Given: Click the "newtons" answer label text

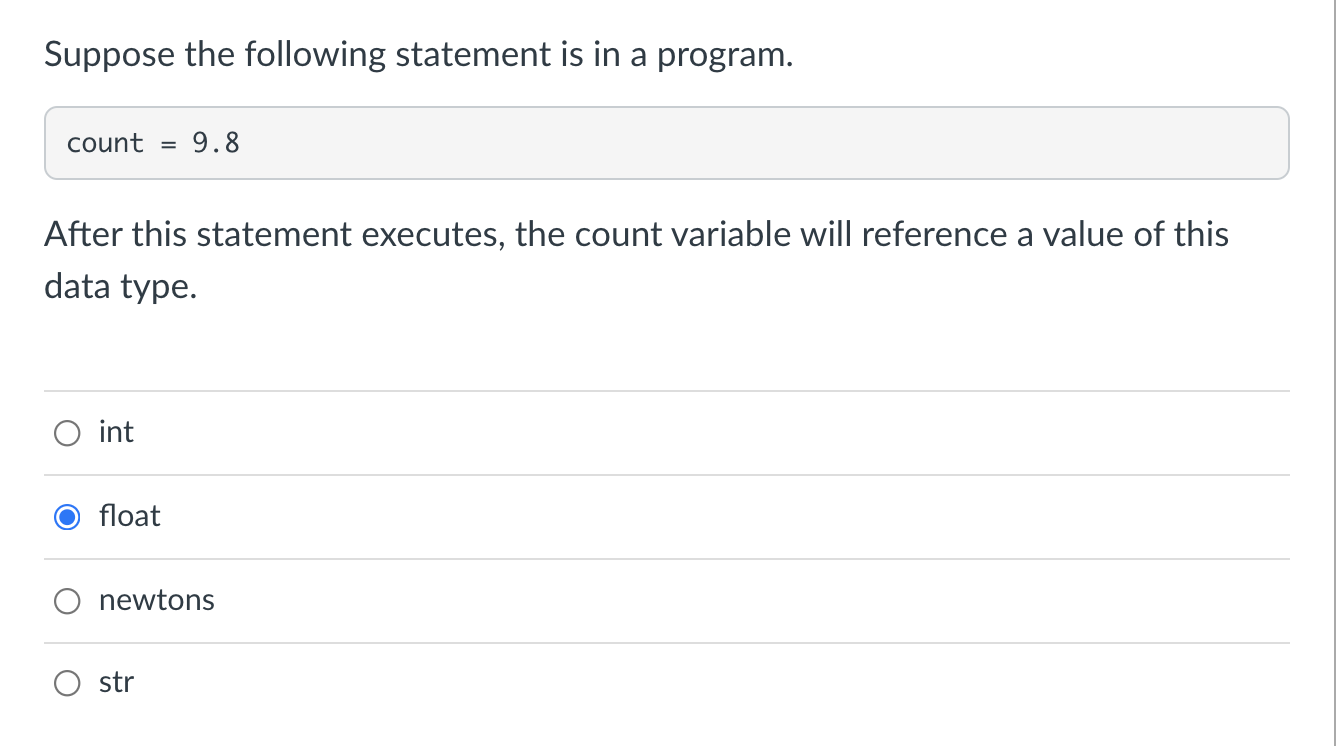Looking at the screenshot, I should (157, 600).
